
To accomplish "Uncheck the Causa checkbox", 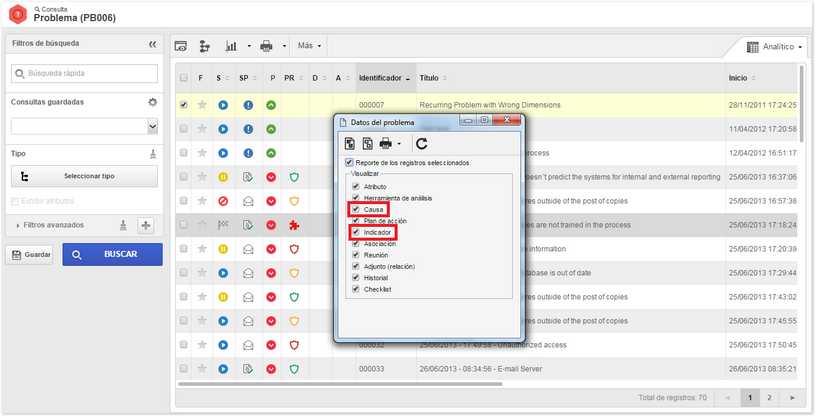I will coord(356,210).
